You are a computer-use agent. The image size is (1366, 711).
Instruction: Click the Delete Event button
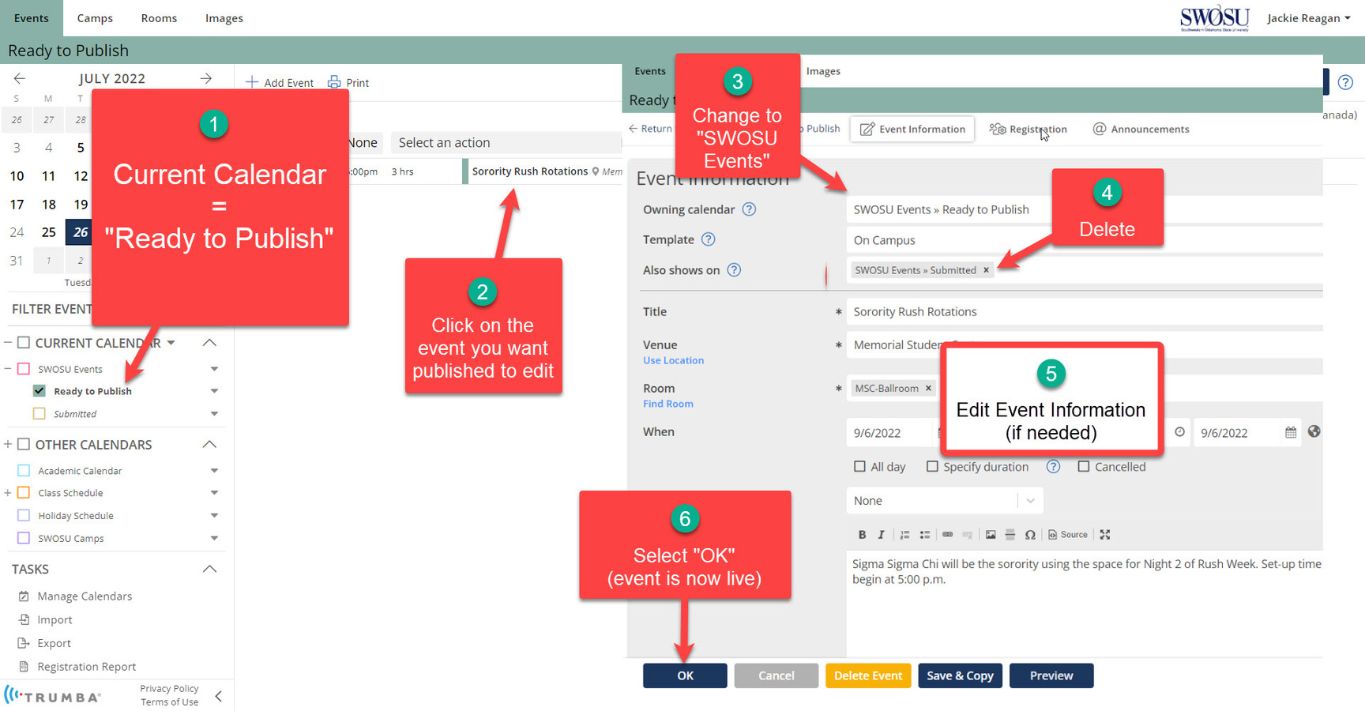pyautogui.click(x=868, y=676)
